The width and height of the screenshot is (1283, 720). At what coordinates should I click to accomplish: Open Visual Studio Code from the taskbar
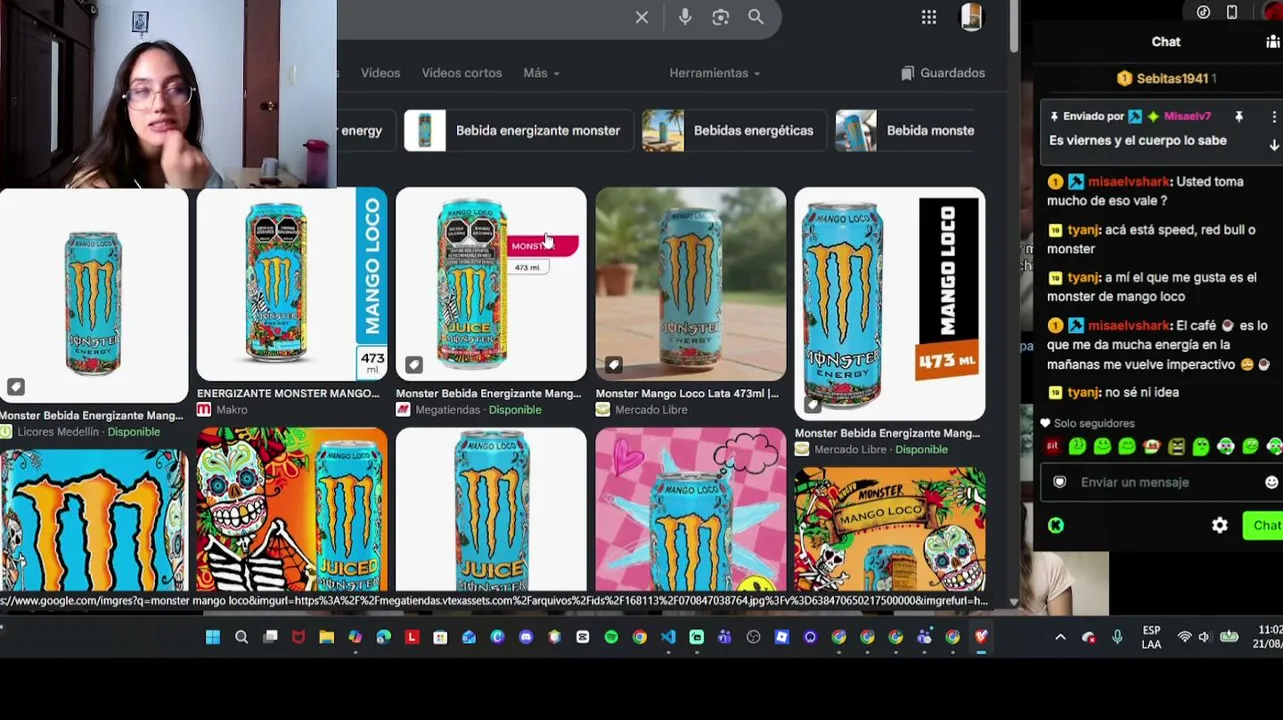pyautogui.click(x=668, y=637)
